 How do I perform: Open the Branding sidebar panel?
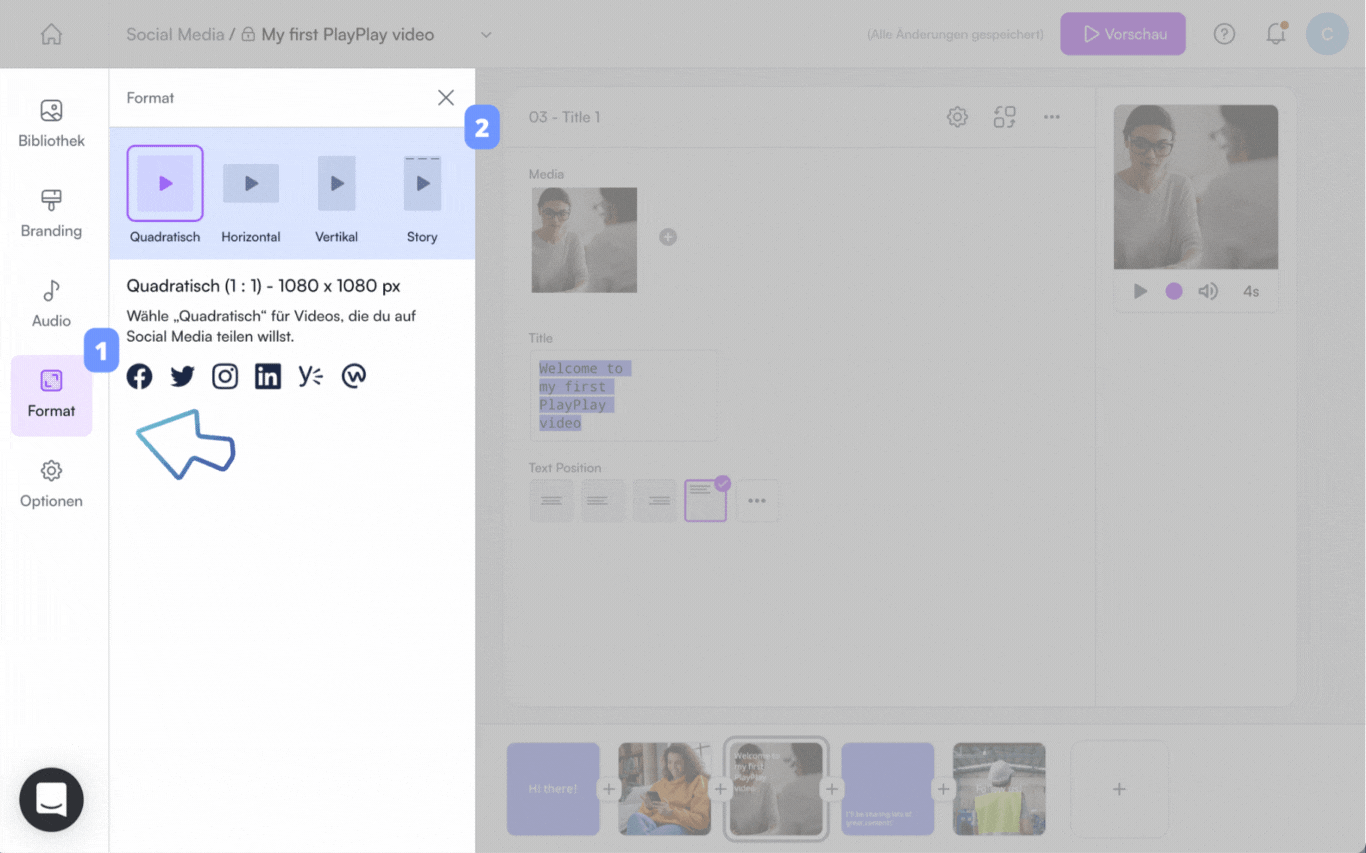[x=51, y=214]
